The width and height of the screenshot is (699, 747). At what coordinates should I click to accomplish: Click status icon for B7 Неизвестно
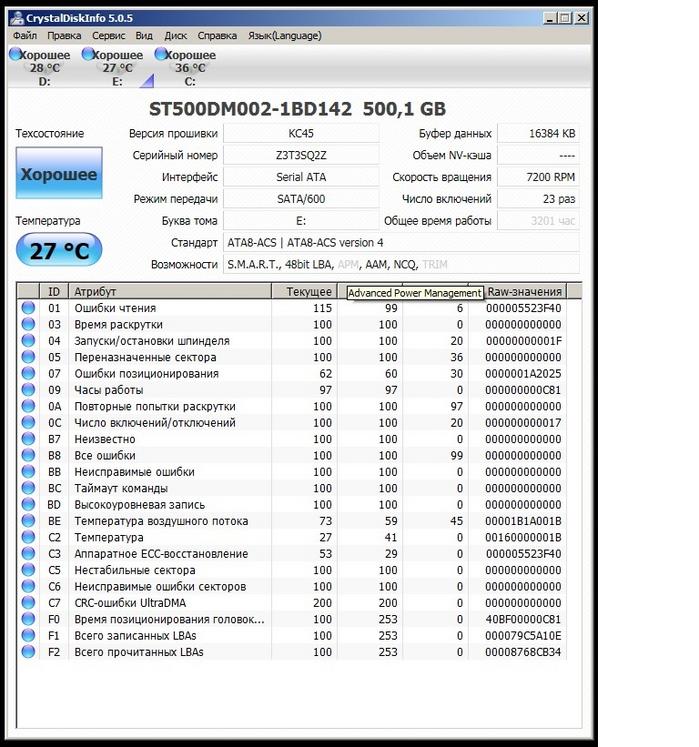click(x=28, y=439)
